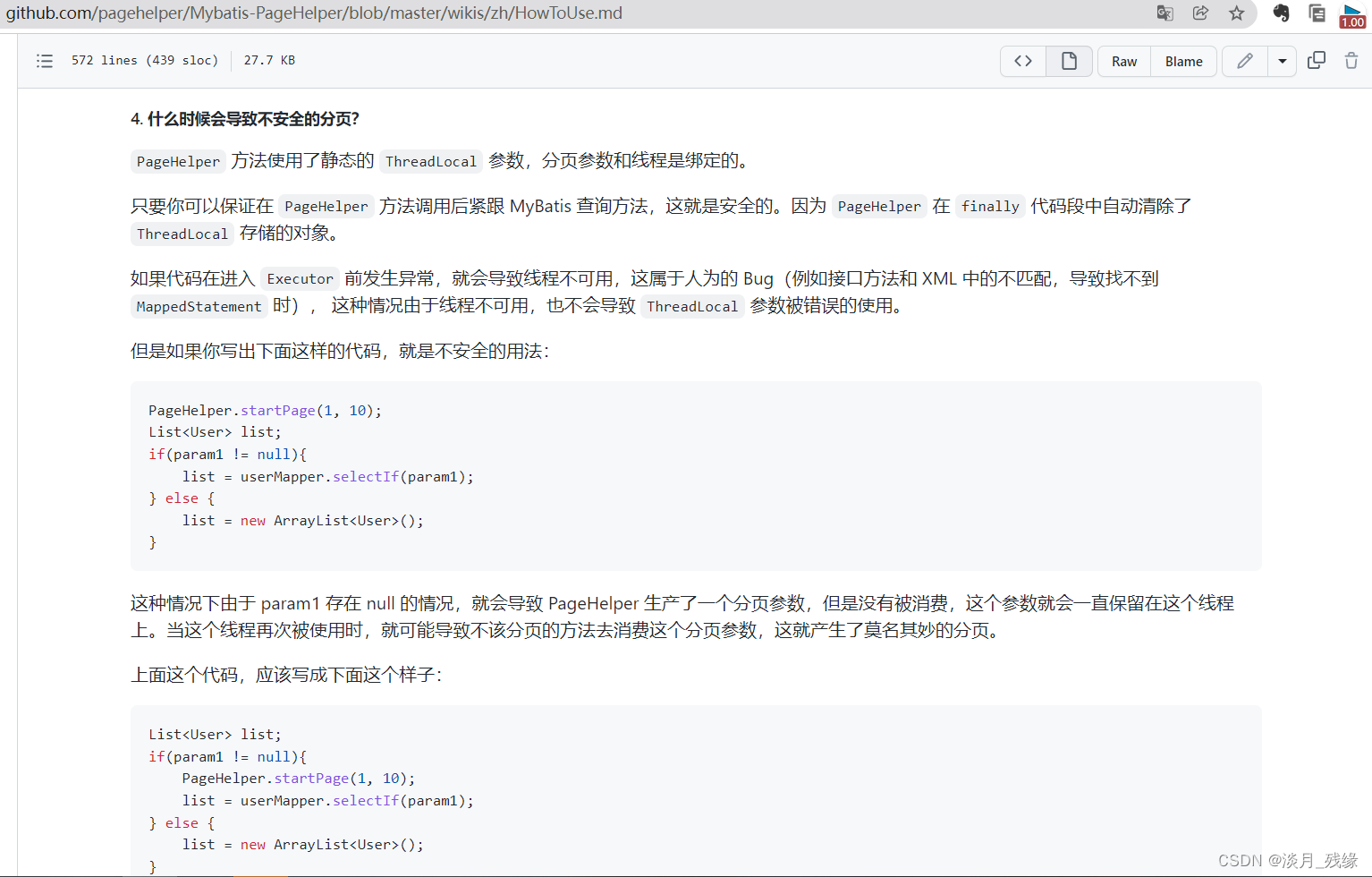Edit this file with pencil icon

point(1244,61)
